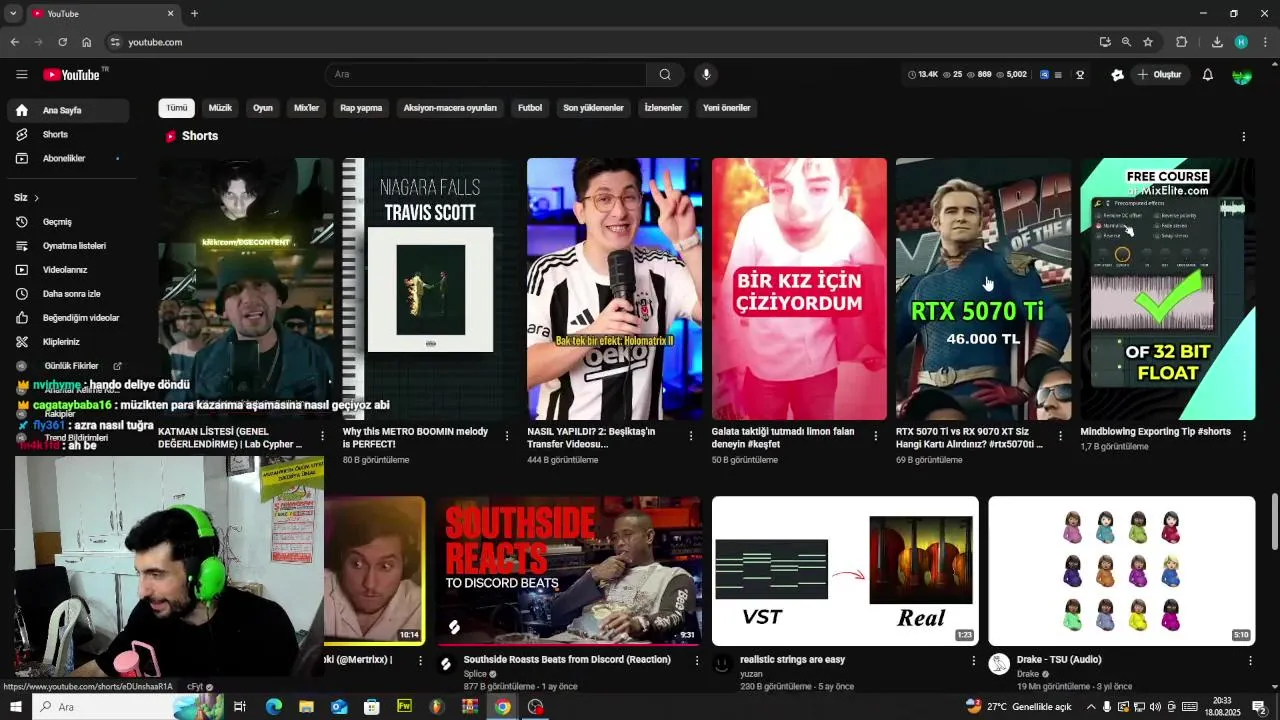Go to Ana Sayfa in sidebar
Viewport: 1280px width, 720px height.
68,110
